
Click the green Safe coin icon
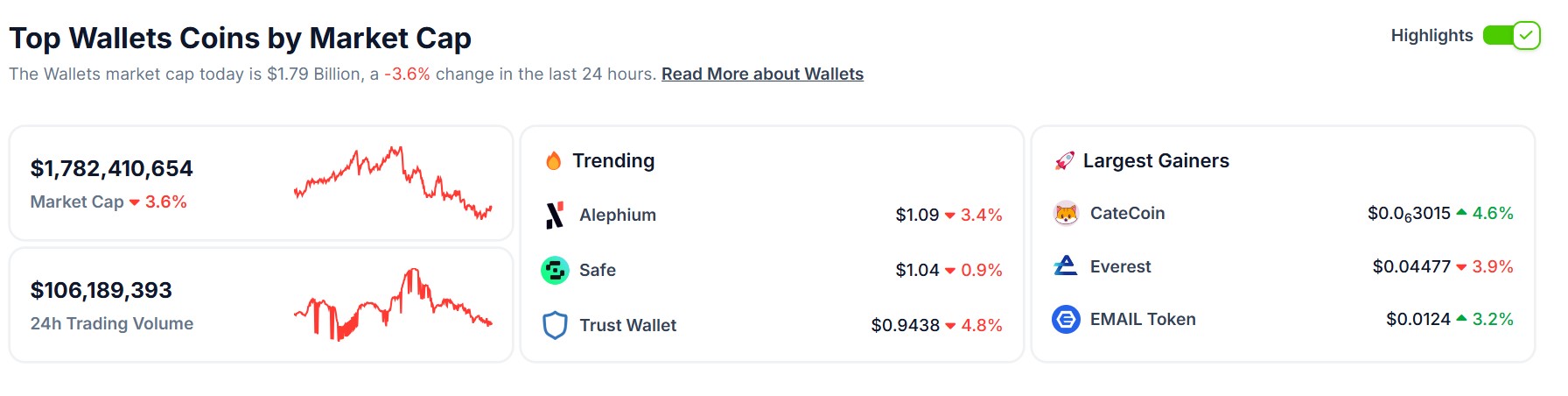coord(555,270)
